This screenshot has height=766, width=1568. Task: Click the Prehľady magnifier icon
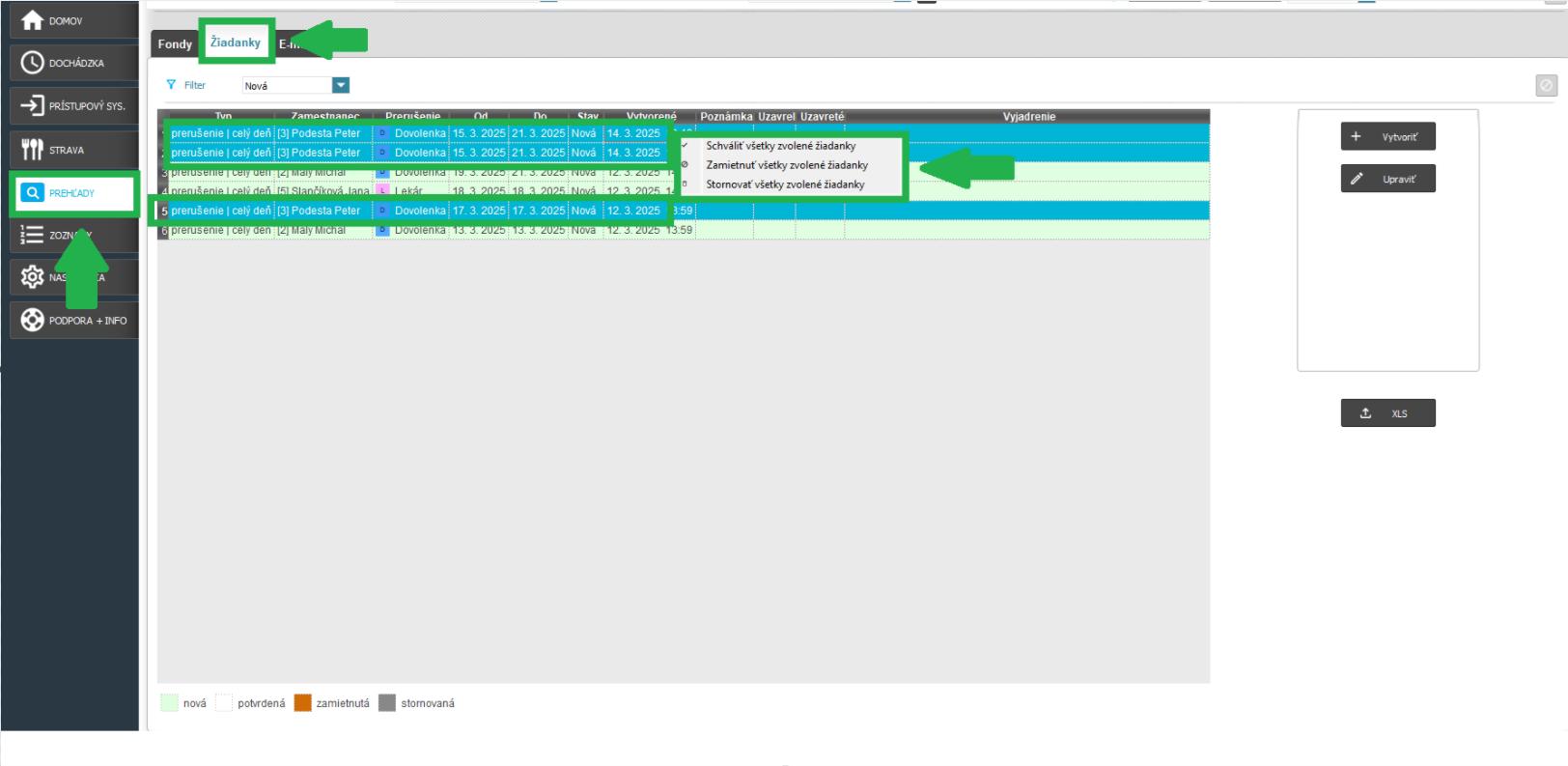tap(33, 193)
